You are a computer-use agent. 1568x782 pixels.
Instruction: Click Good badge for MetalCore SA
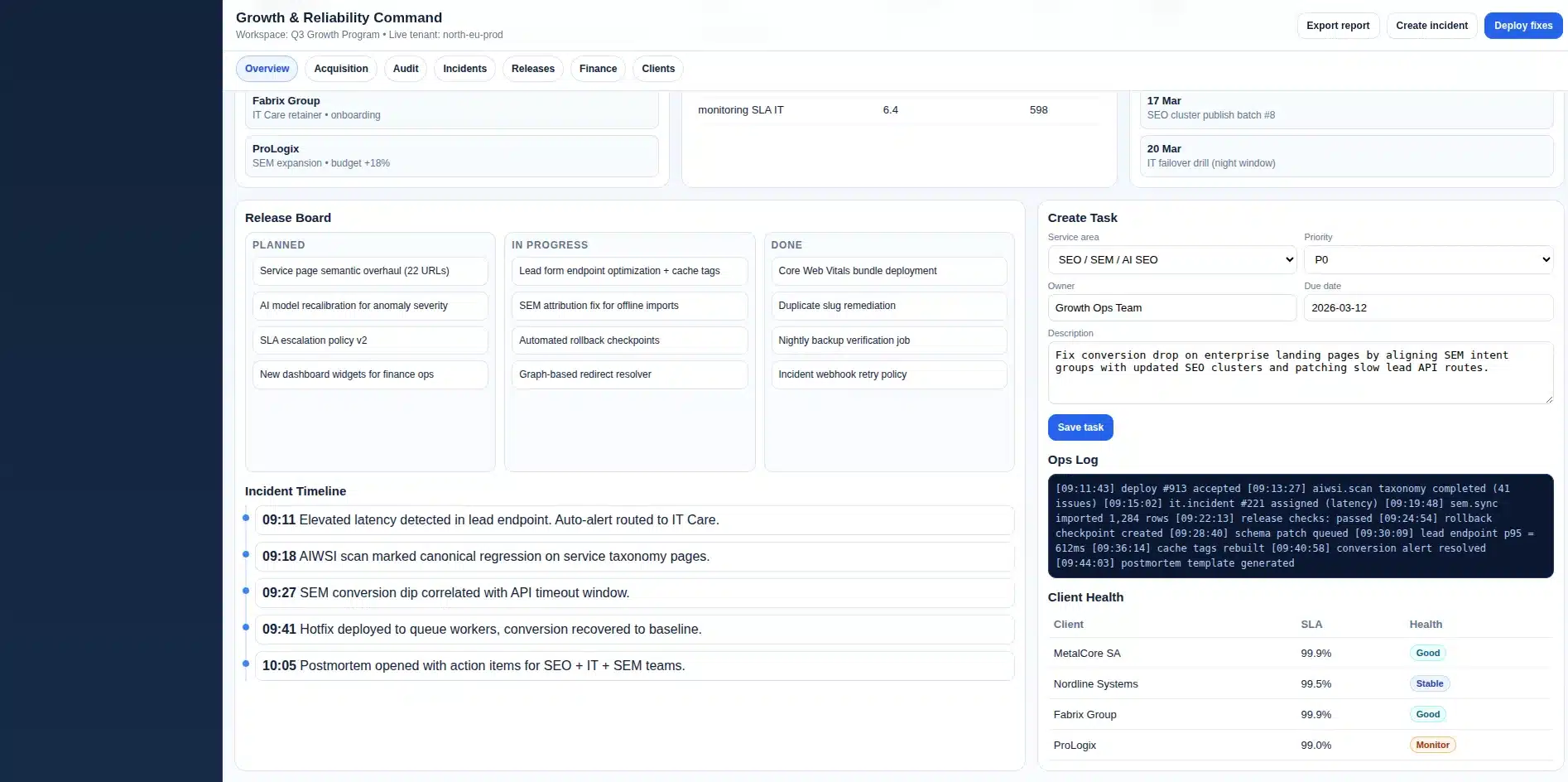[1427, 654]
